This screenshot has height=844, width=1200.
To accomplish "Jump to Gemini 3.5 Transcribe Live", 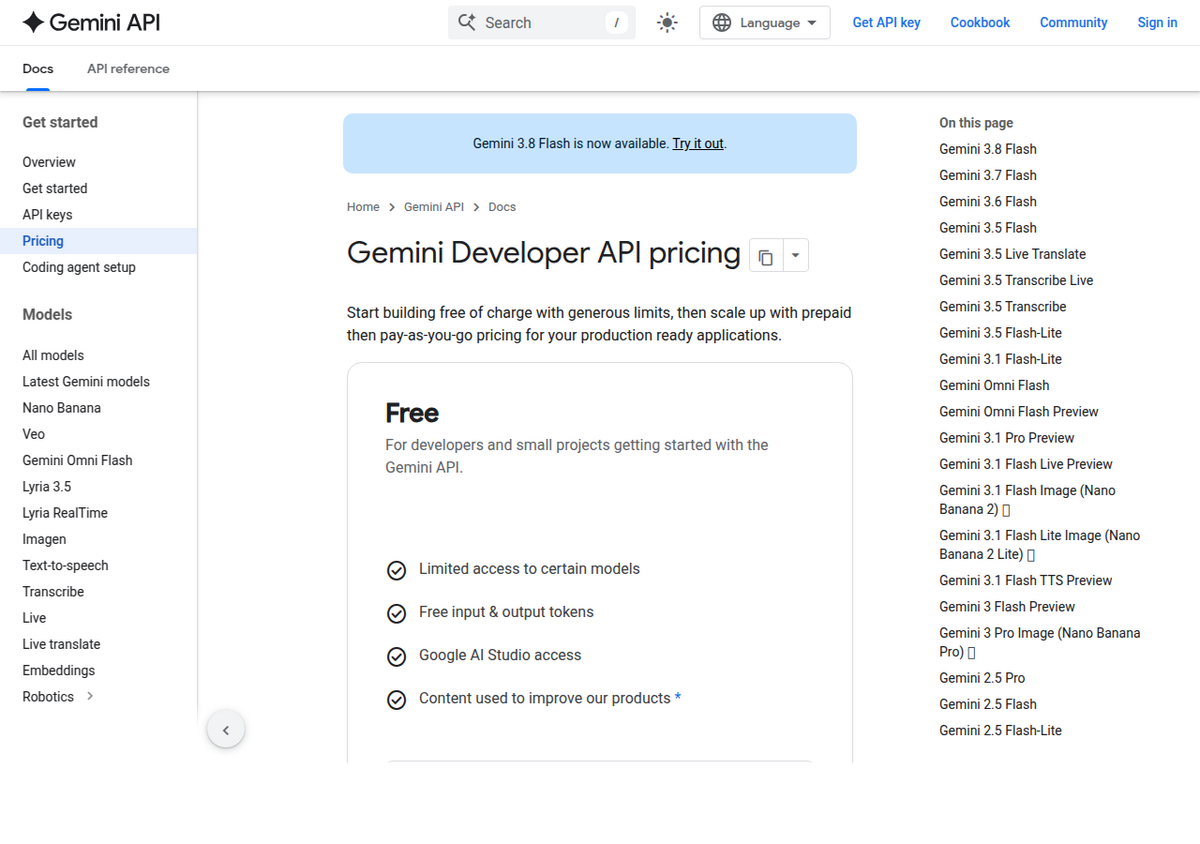I will (x=1016, y=280).
